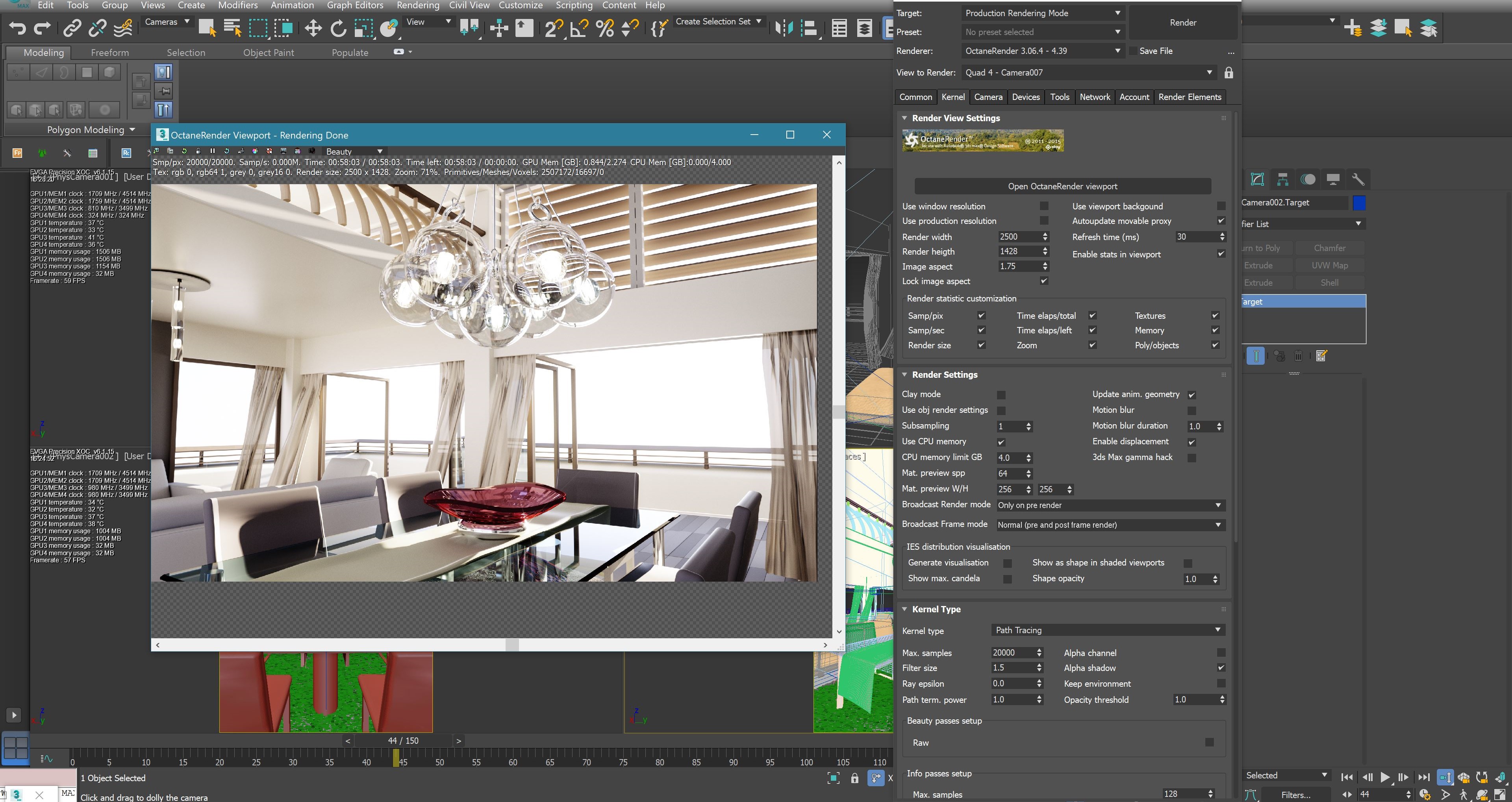
Task: Lock the View to Render padlock
Action: pyautogui.click(x=1228, y=73)
